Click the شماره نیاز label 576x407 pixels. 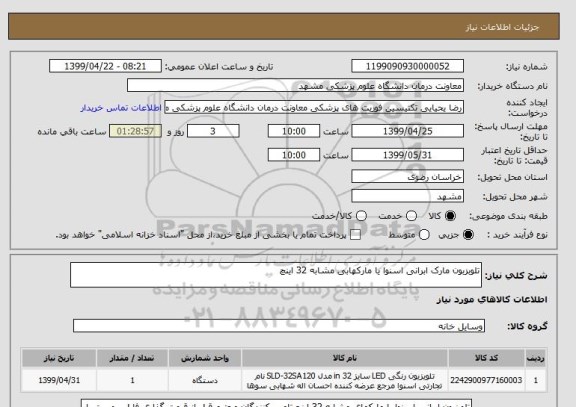tap(526, 67)
